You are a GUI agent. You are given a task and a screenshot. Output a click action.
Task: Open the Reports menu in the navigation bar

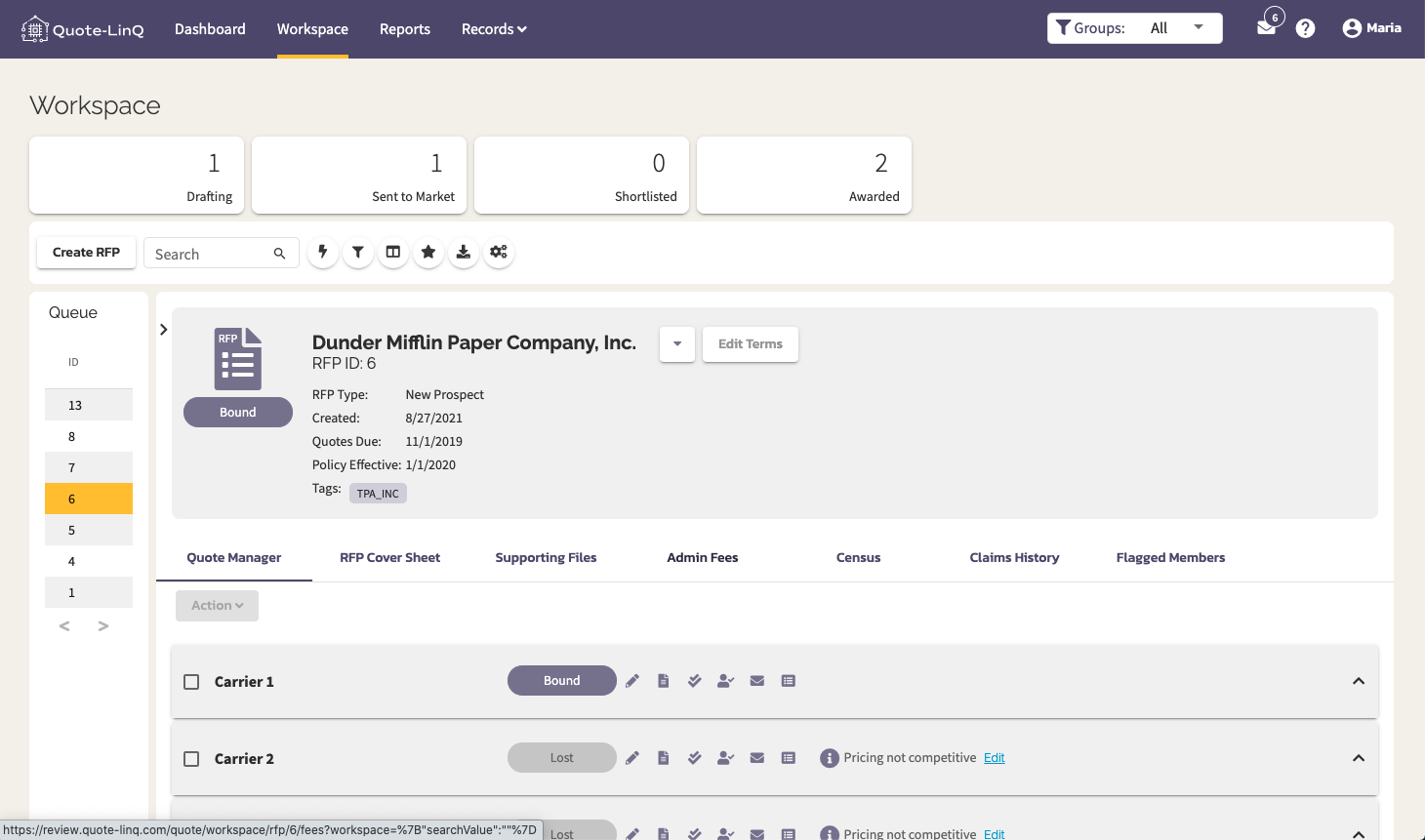click(404, 28)
